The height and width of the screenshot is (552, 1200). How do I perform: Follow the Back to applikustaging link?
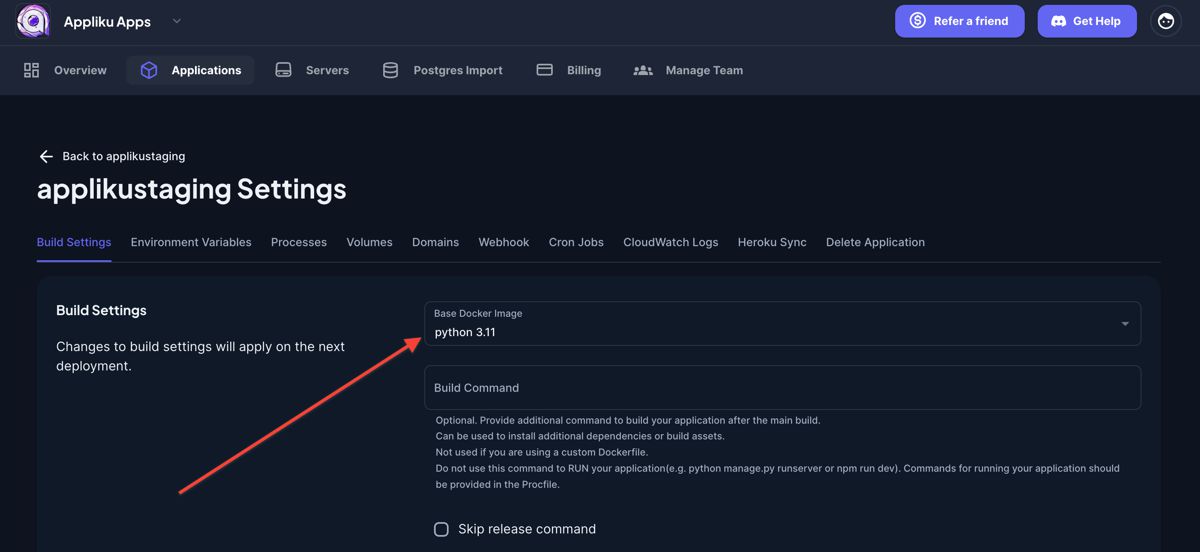[123, 156]
